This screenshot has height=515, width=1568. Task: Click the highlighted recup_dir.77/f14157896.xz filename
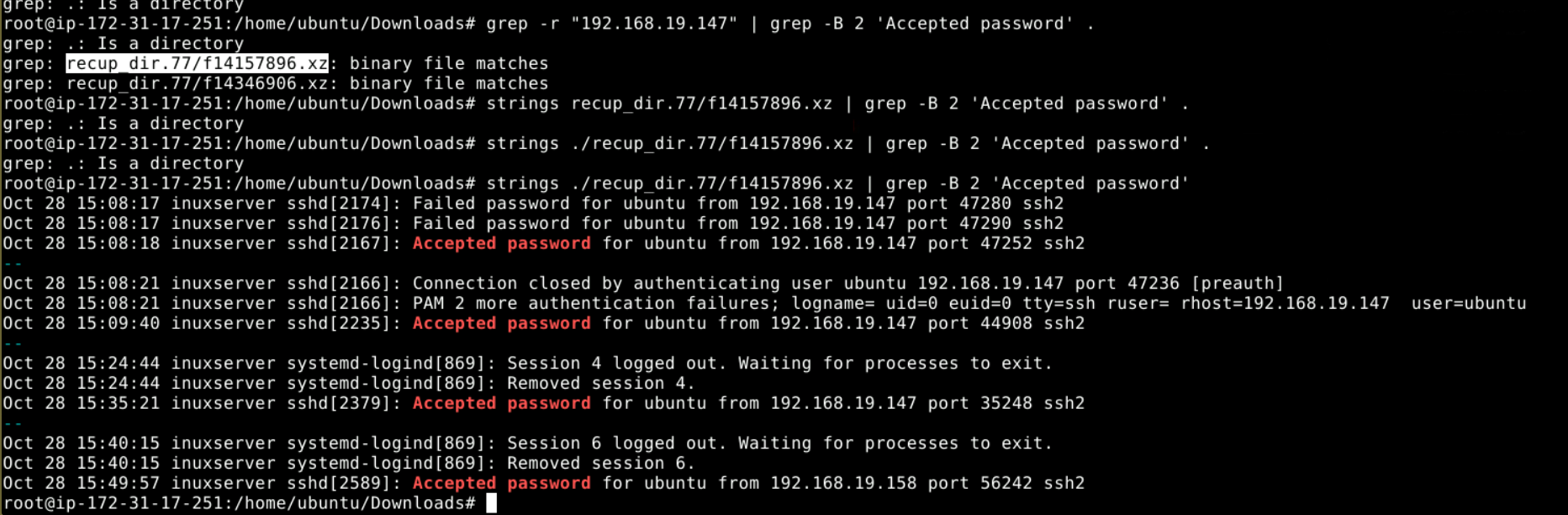197,64
